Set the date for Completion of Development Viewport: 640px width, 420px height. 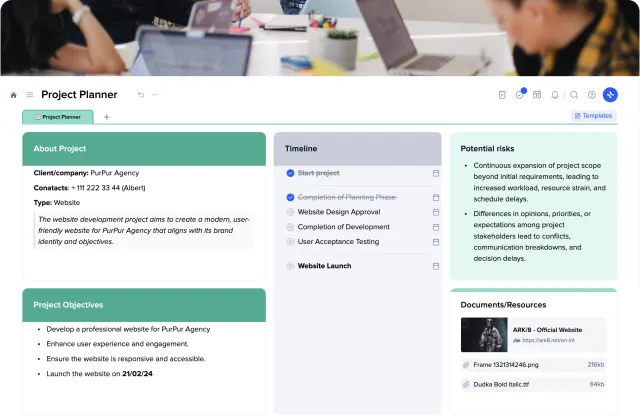pyautogui.click(x=436, y=227)
